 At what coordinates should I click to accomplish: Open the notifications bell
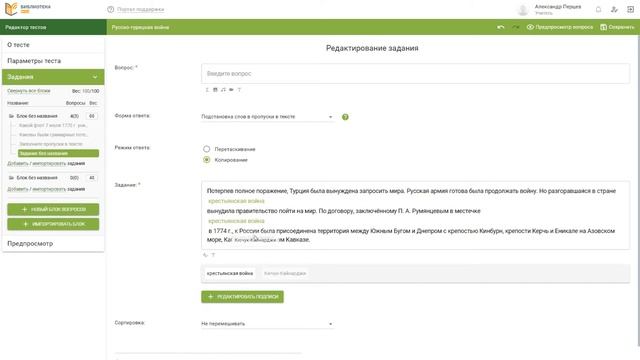click(x=598, y=9)
